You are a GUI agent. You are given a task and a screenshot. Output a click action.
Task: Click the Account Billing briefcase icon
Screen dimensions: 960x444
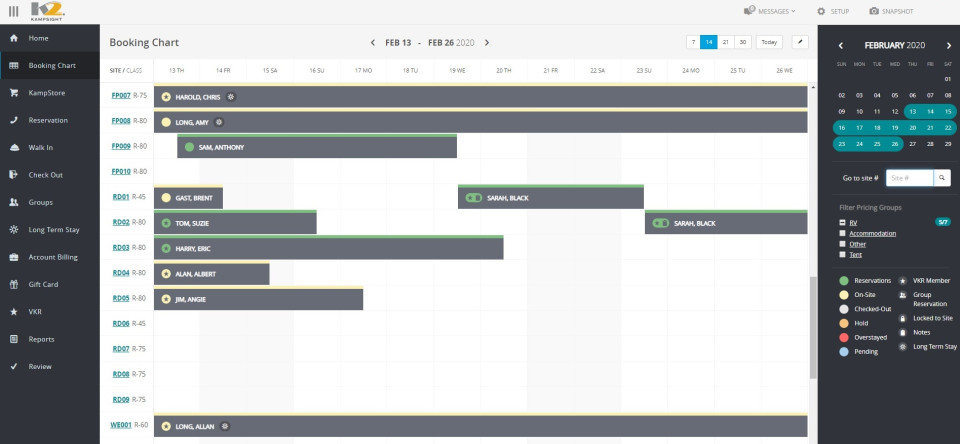(x=14, y=257)
